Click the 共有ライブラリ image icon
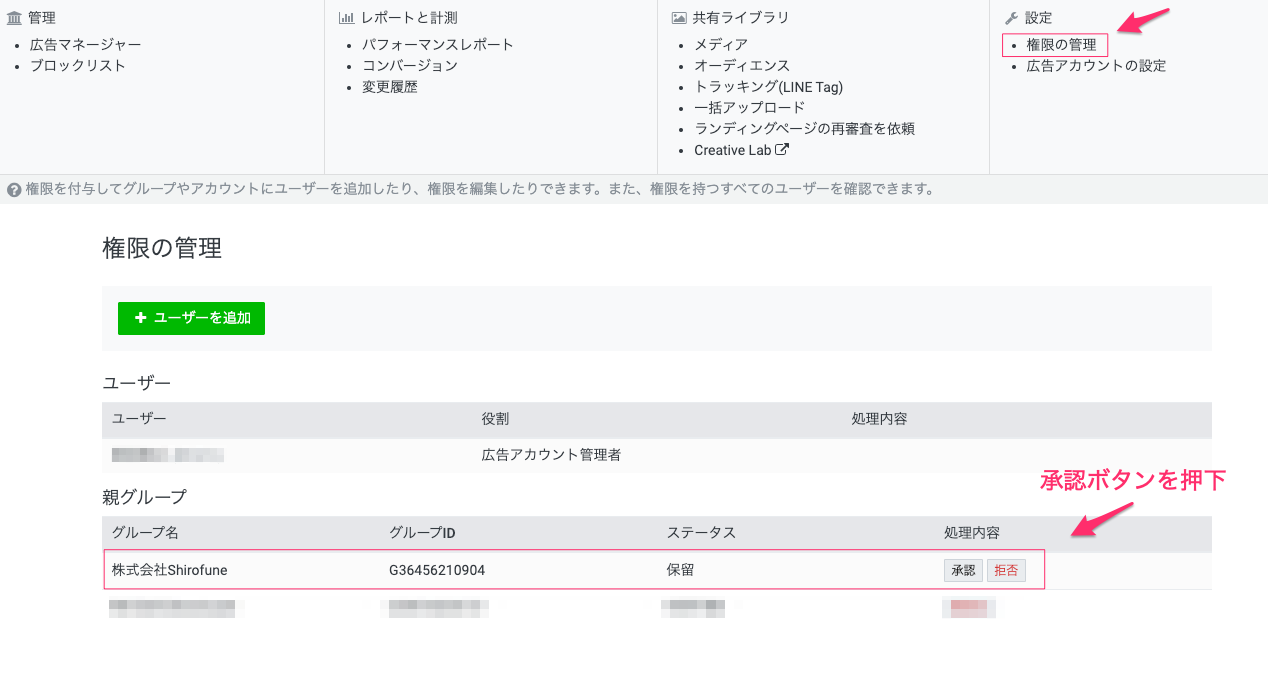The height and width of the screenshot is (700, 1268). click(679, 18)
